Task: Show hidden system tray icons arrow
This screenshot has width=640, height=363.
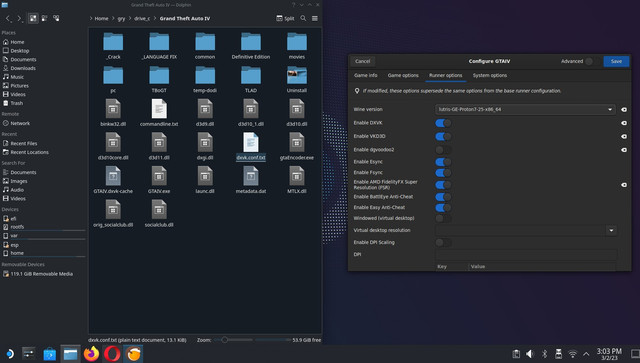Action: click(x=586, y=354)
